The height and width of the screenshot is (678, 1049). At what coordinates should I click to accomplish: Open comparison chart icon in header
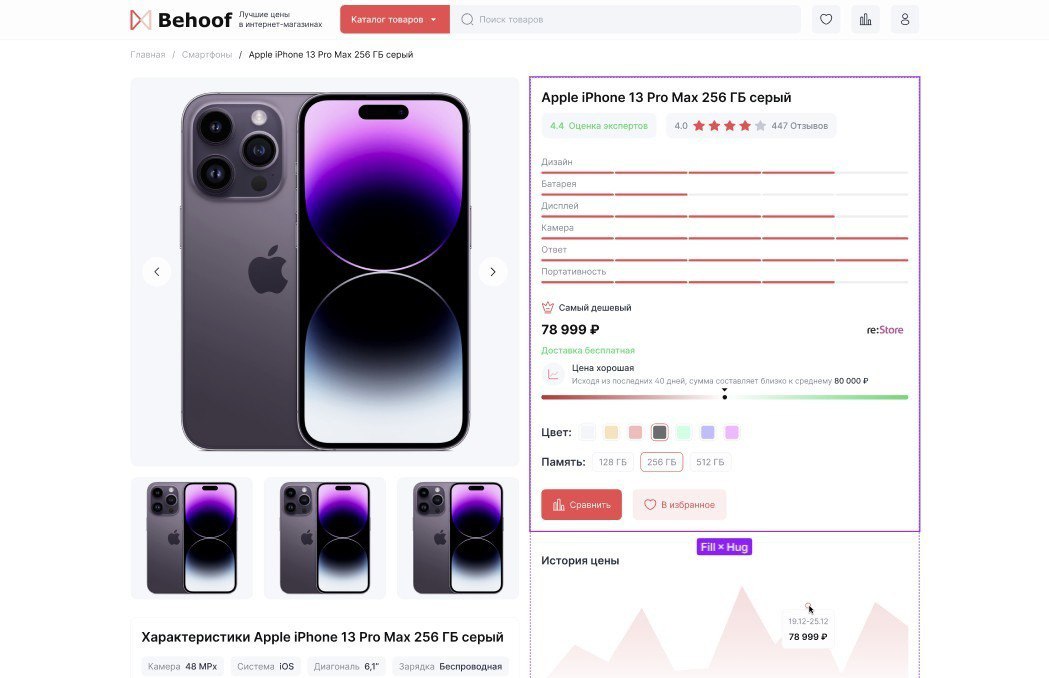coord(865,19)
